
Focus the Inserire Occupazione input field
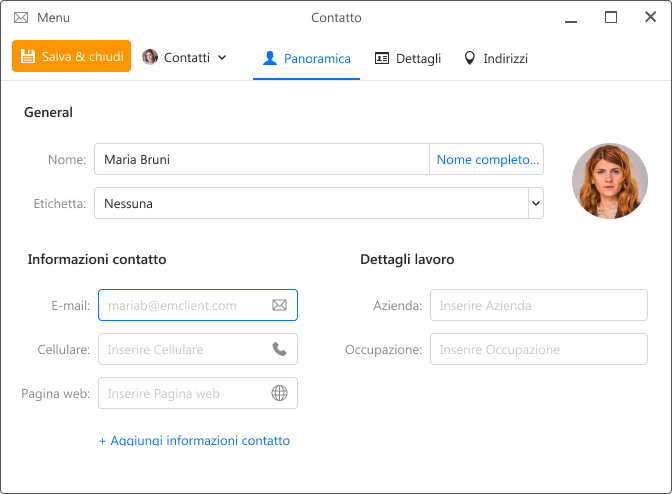point(539,349)
